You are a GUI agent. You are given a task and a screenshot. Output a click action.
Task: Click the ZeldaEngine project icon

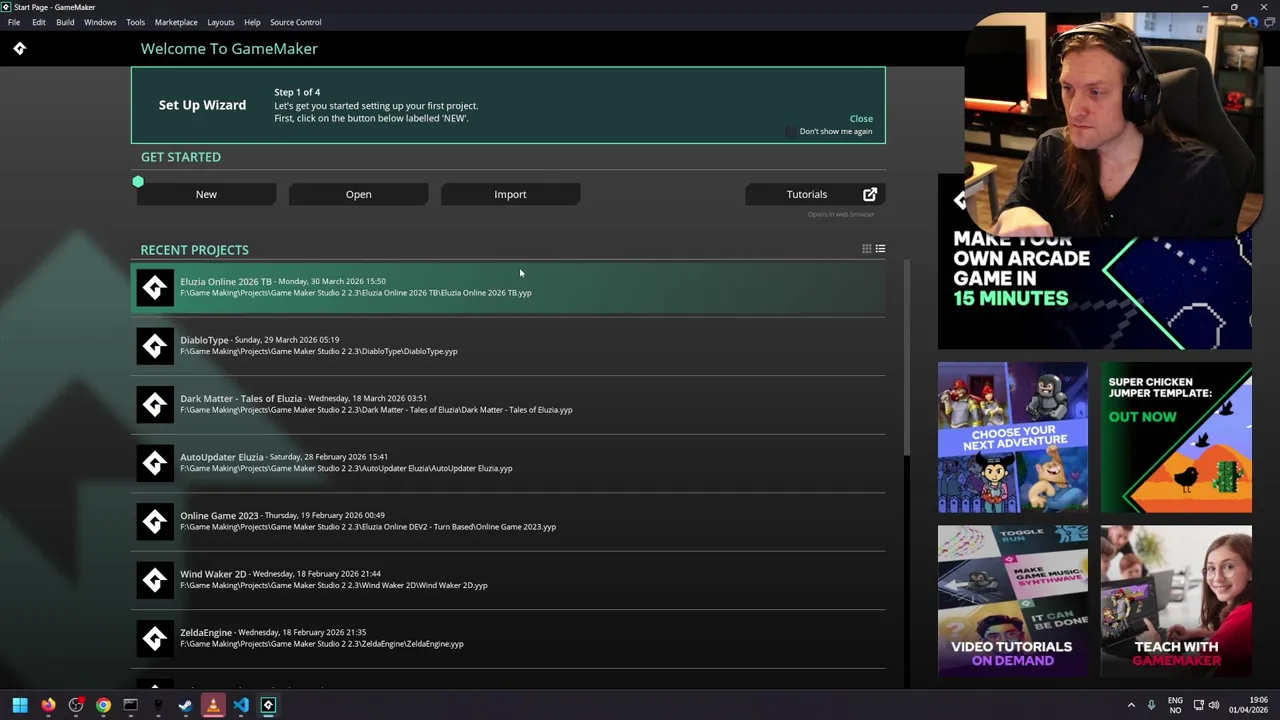pos(155,639)
